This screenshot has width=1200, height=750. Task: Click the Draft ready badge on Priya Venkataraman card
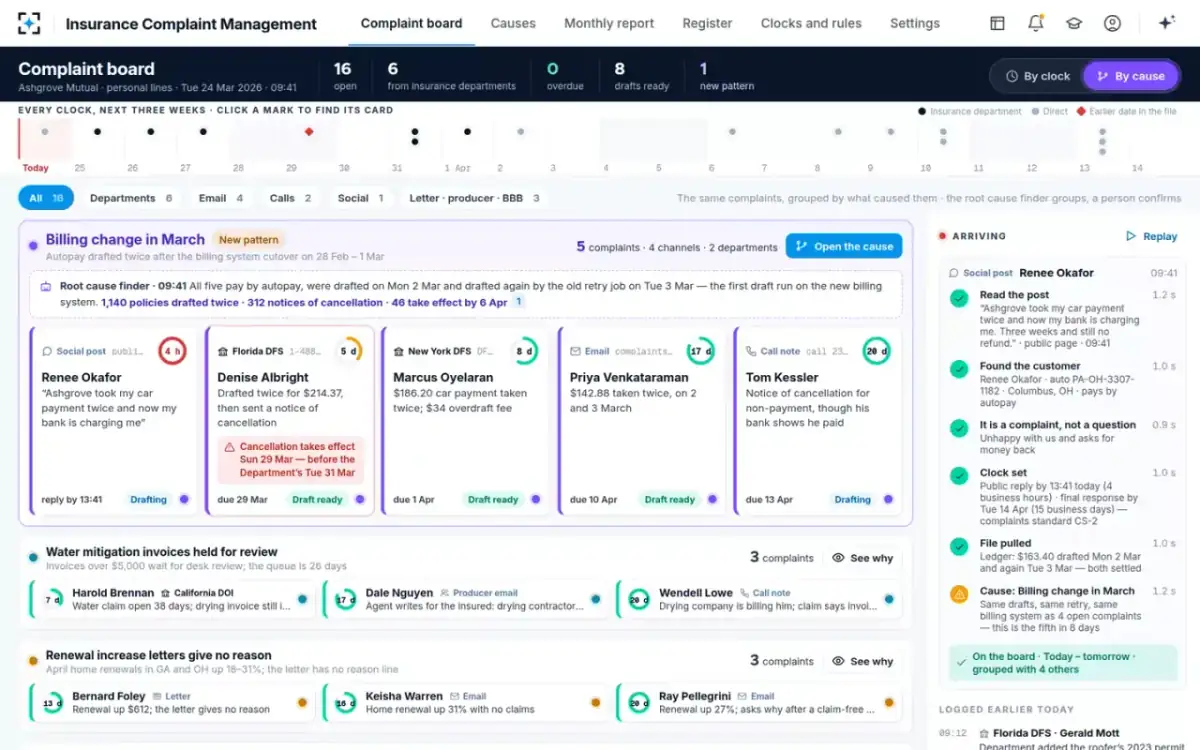point(669,499)
